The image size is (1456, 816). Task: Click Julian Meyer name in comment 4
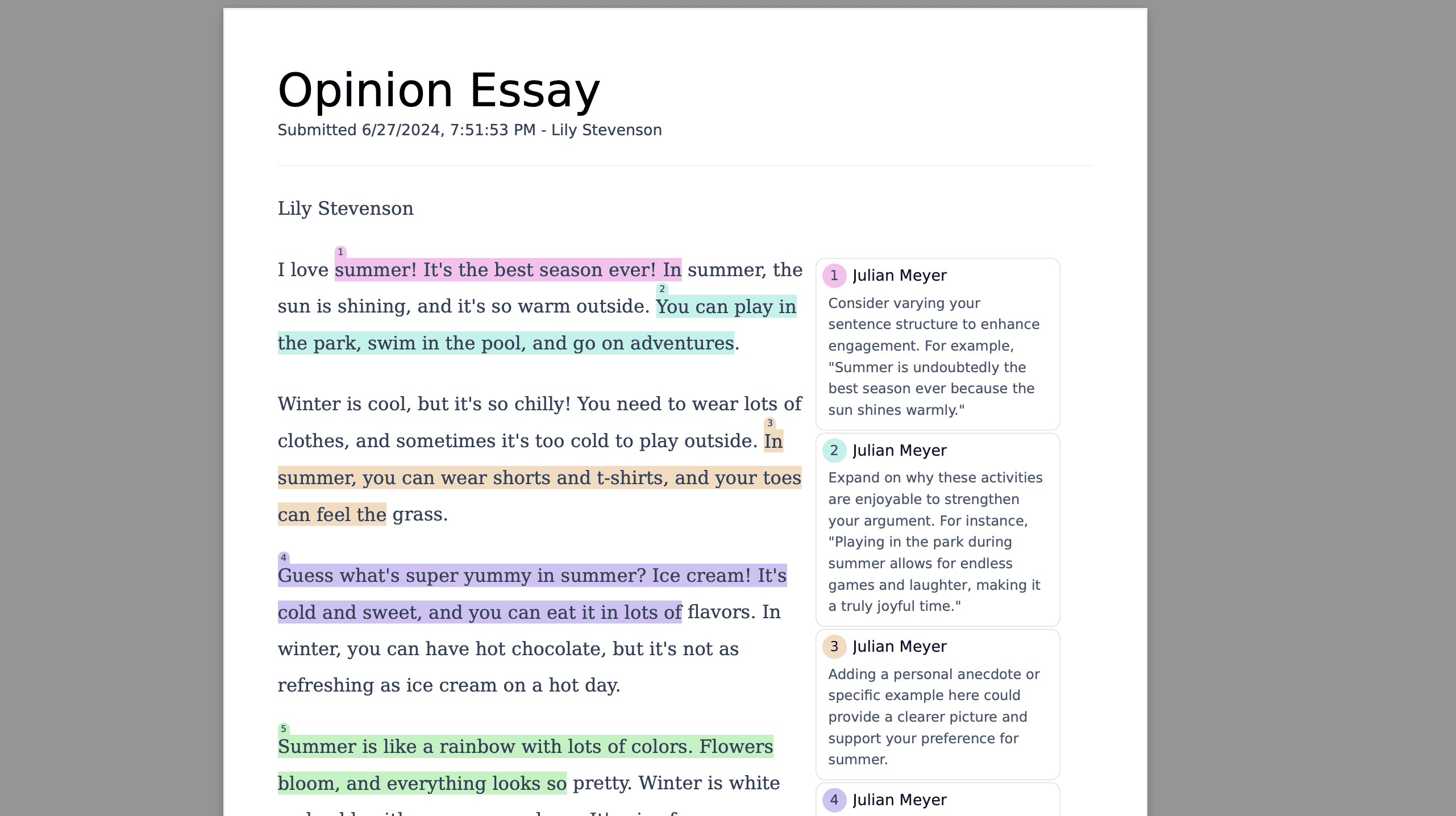900,800
